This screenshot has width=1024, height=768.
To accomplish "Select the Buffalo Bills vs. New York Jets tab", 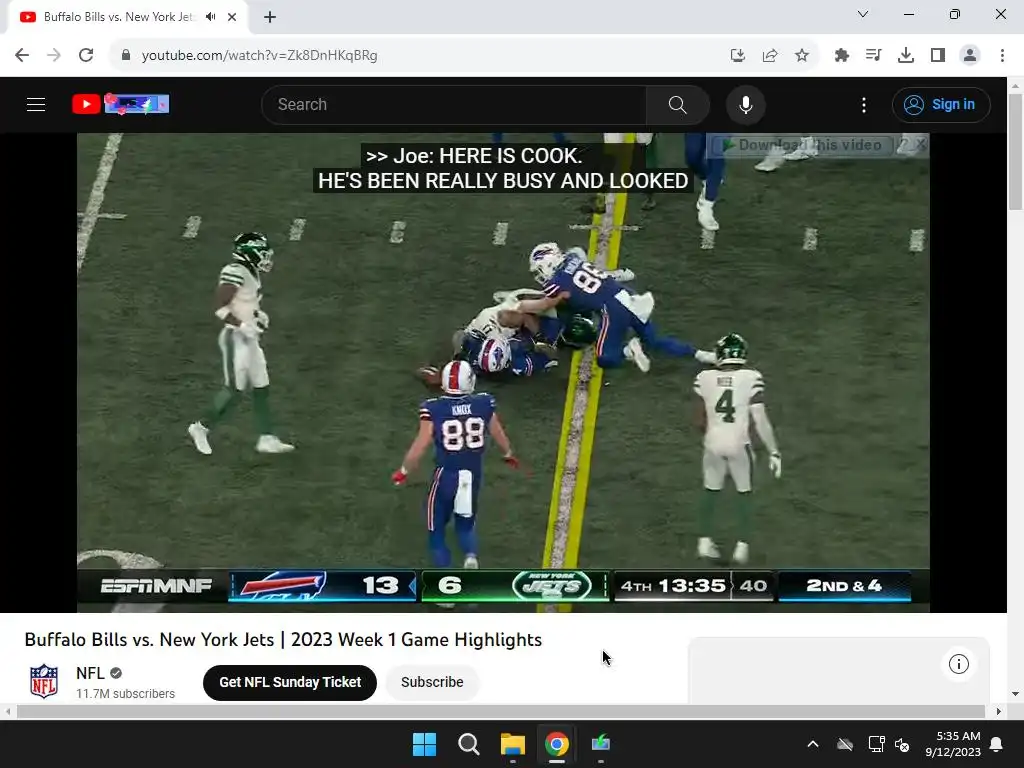I will [x=118, y=17].
